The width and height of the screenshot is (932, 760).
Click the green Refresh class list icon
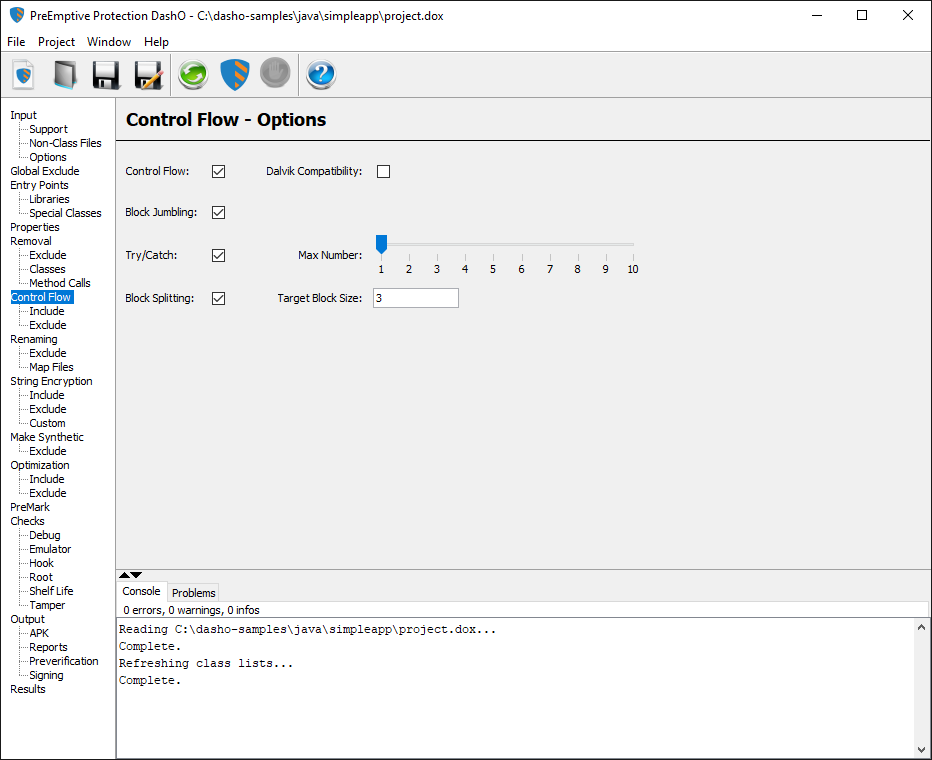(x=193, y=75)
